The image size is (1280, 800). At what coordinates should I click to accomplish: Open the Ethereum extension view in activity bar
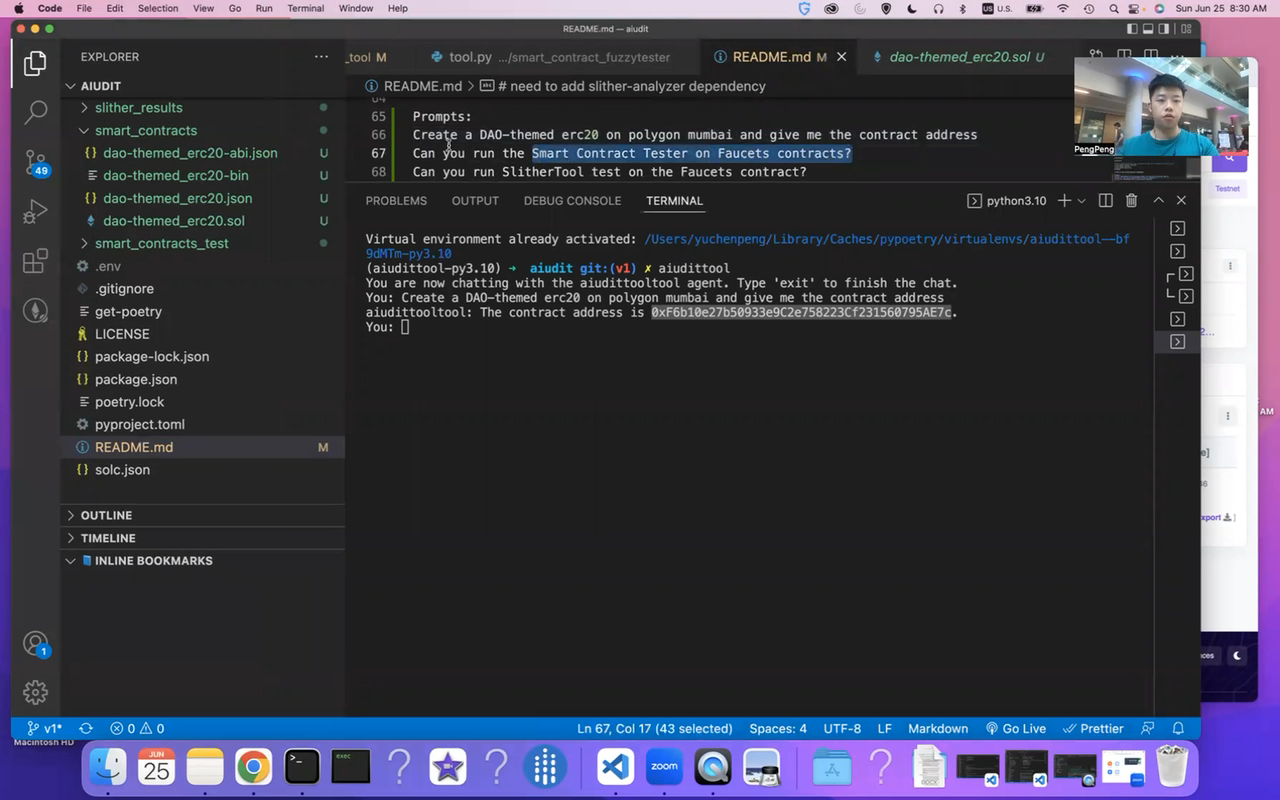point(35,311)
